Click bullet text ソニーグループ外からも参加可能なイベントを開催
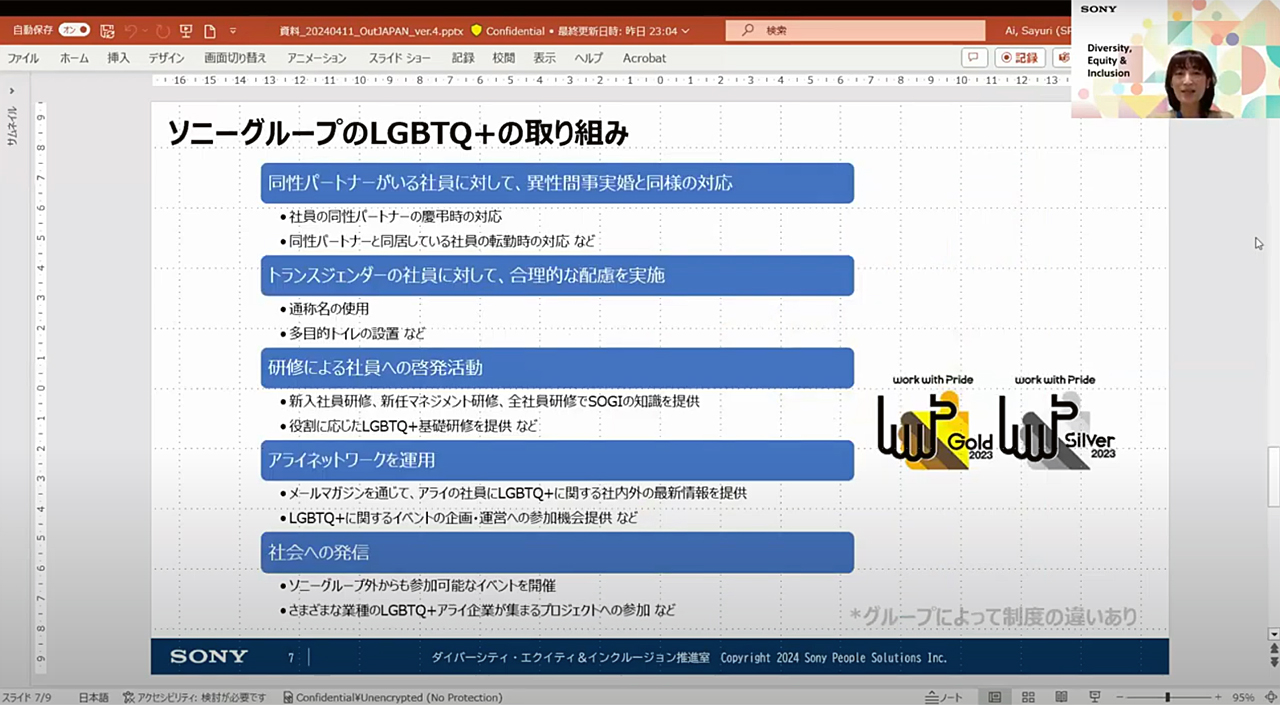Viewport: 1280px width, 705px height. 421,585
